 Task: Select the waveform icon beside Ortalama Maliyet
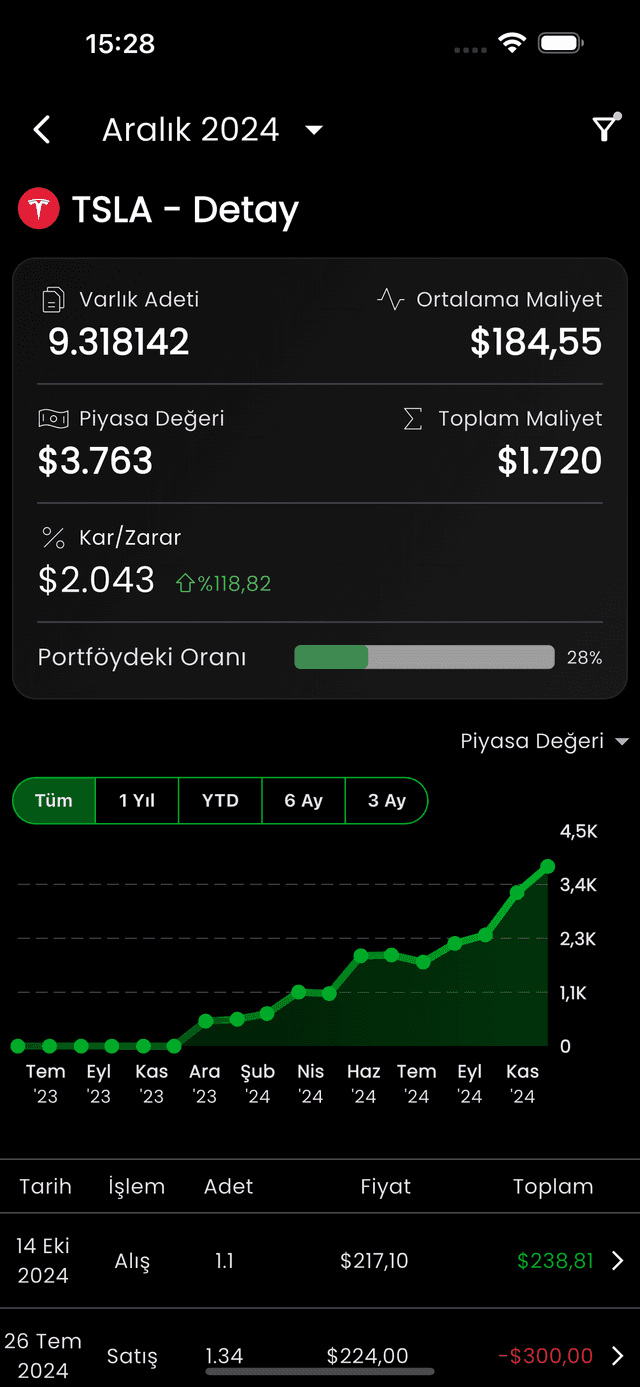(x=389, y=298)
